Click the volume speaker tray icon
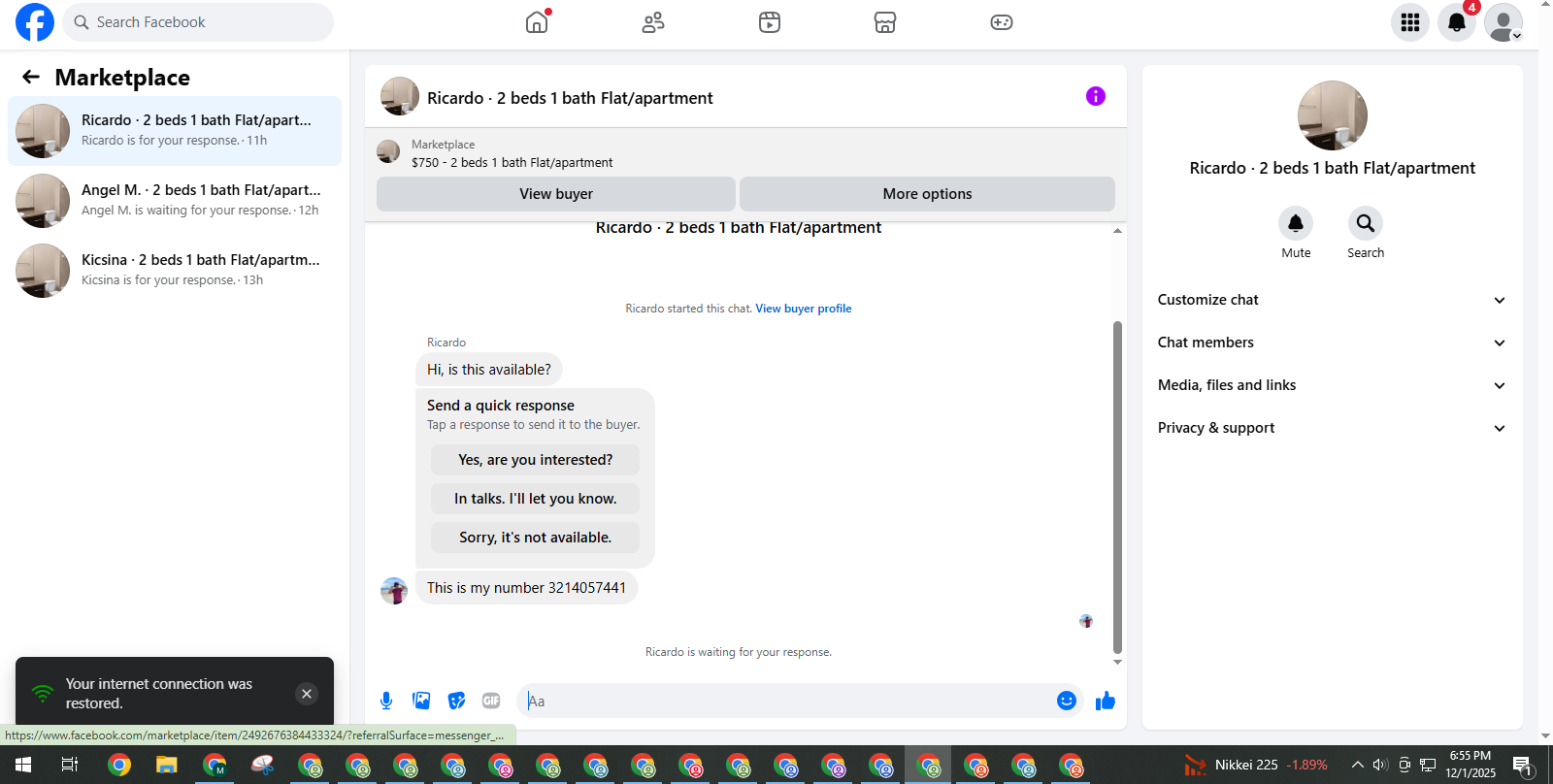The image size is (1553, 784). pos(1380,765)
